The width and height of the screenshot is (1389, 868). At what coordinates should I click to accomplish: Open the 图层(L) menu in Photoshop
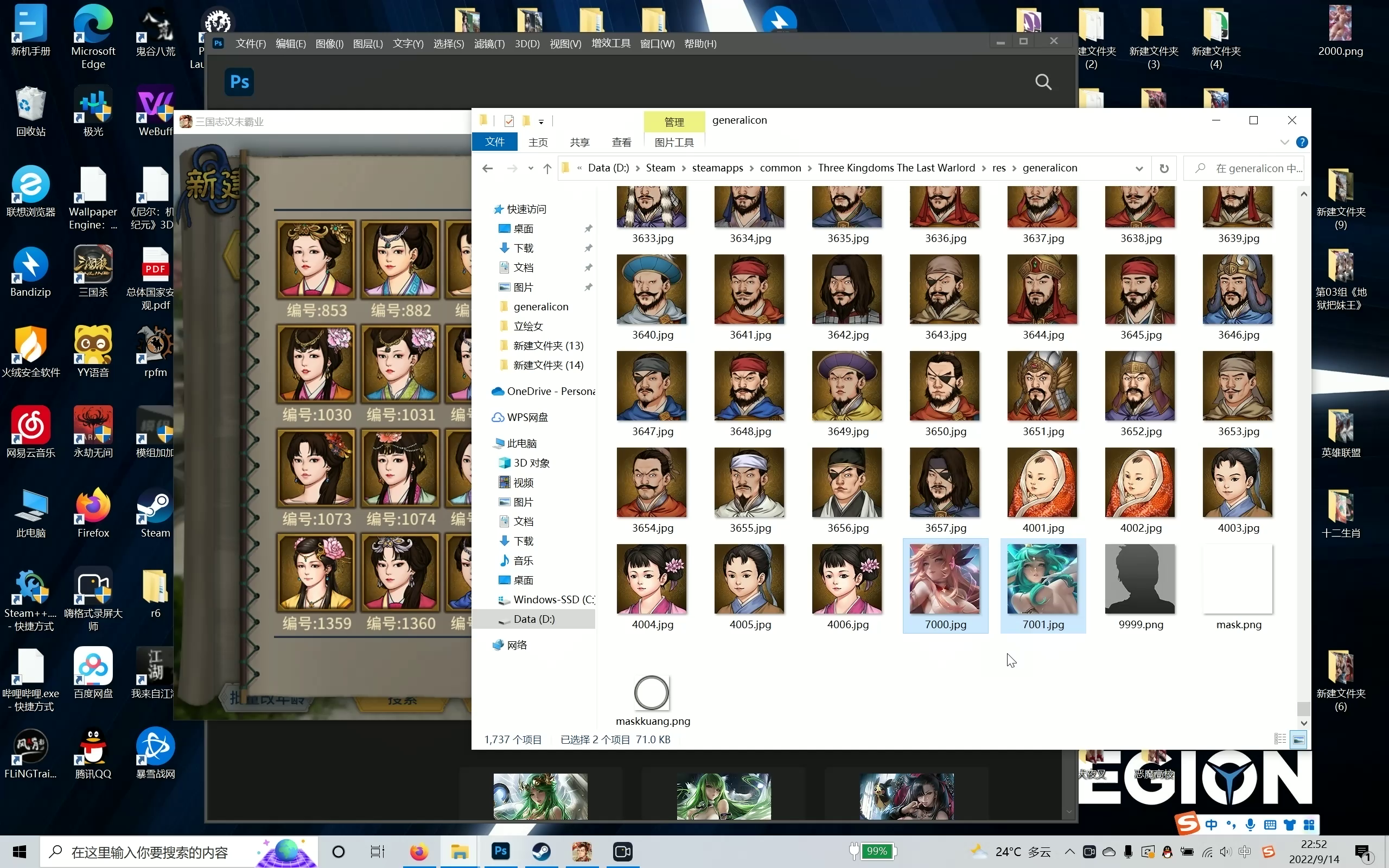pos(367,43)
